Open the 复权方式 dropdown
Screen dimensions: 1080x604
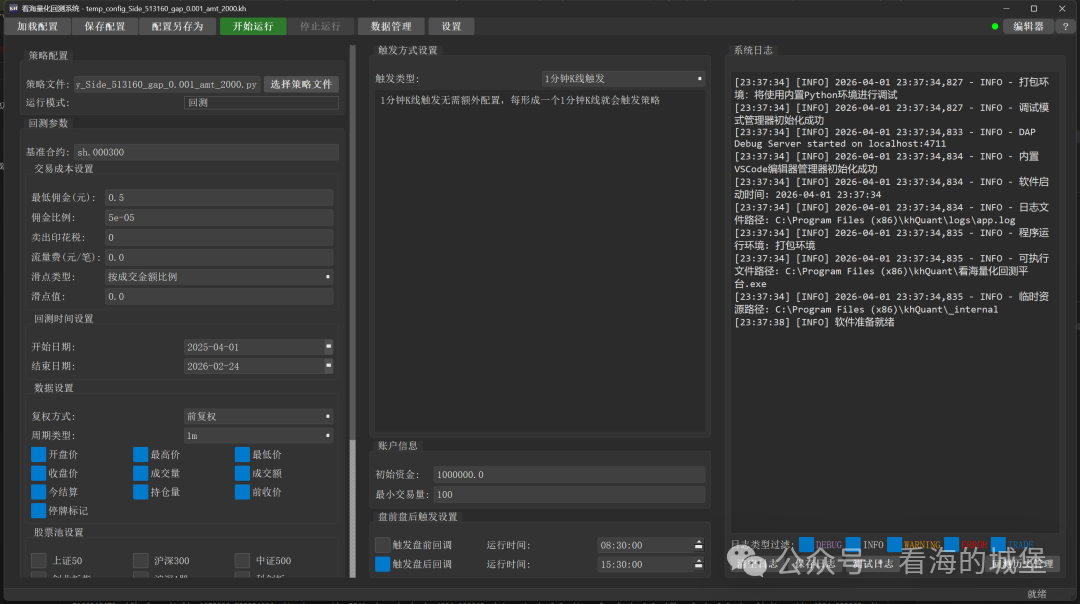(258, 417)
